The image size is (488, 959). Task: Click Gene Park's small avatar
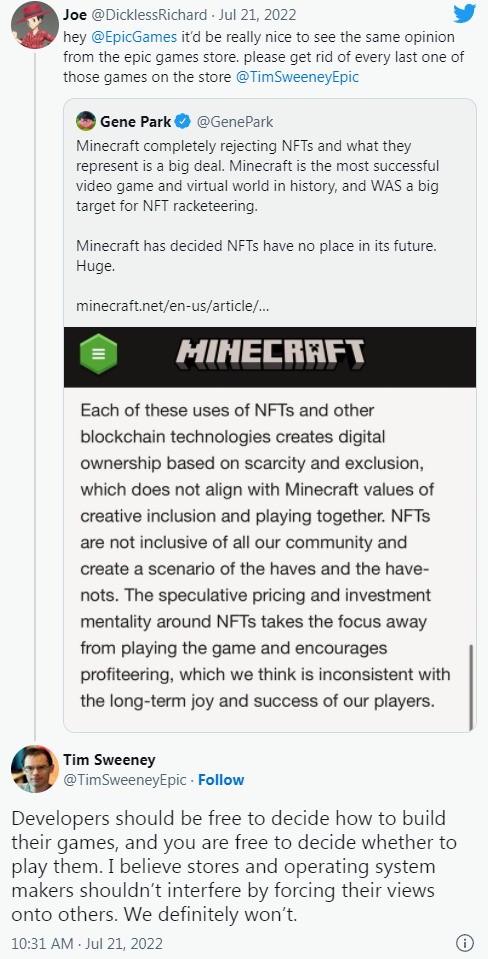click(86, 122)
